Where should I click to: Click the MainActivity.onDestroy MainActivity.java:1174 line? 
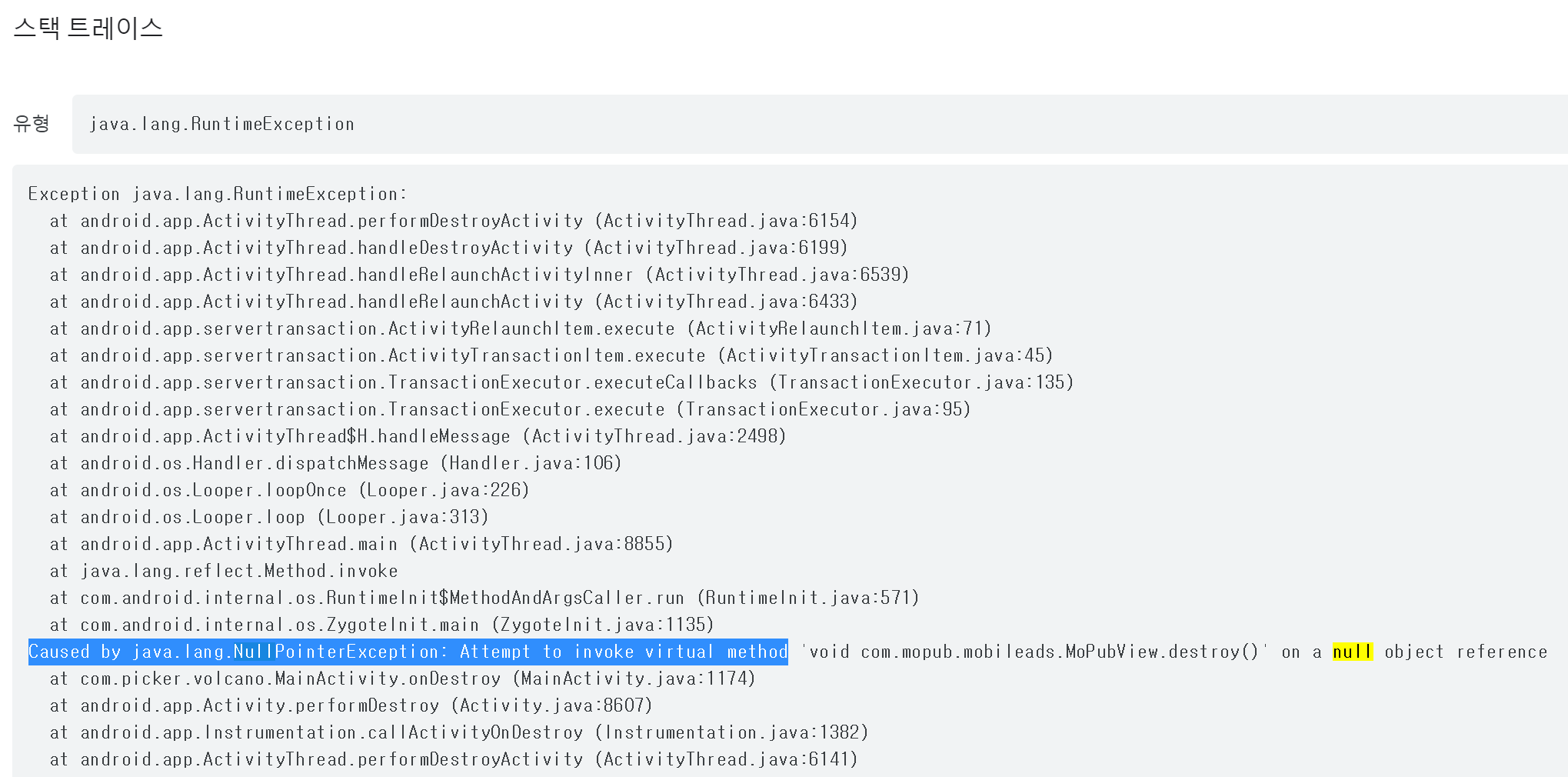point(402,679)
